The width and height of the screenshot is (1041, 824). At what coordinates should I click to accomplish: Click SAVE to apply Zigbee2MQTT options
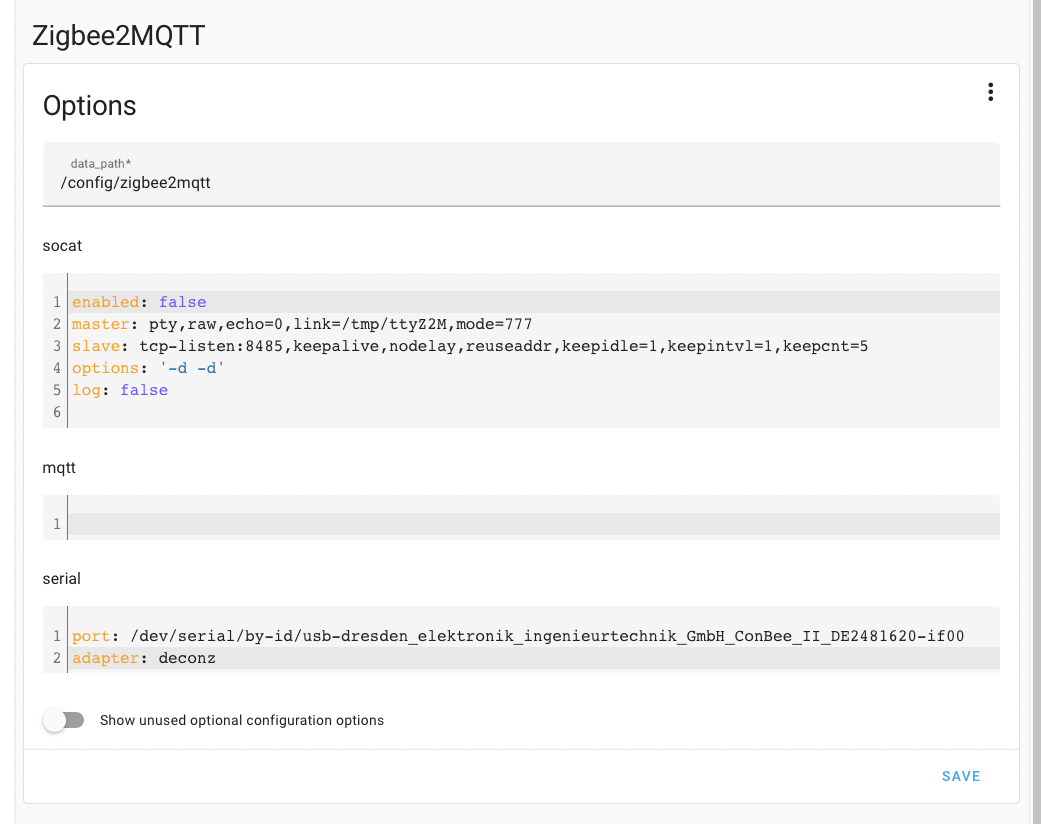pyautogui.click(x=960, y=776)
